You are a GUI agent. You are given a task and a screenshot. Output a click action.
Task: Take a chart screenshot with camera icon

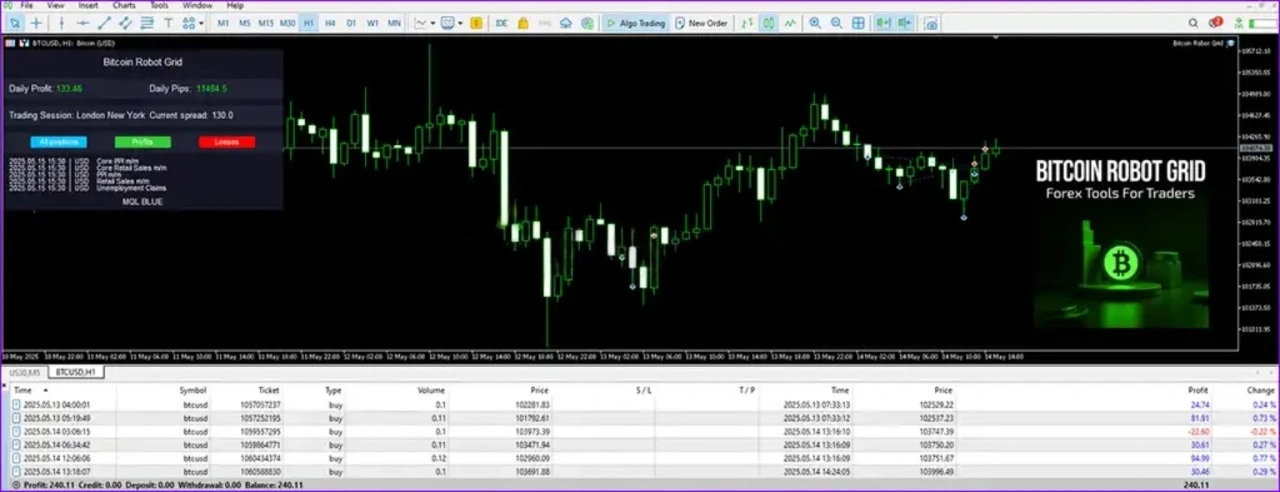tap(932, 23)
